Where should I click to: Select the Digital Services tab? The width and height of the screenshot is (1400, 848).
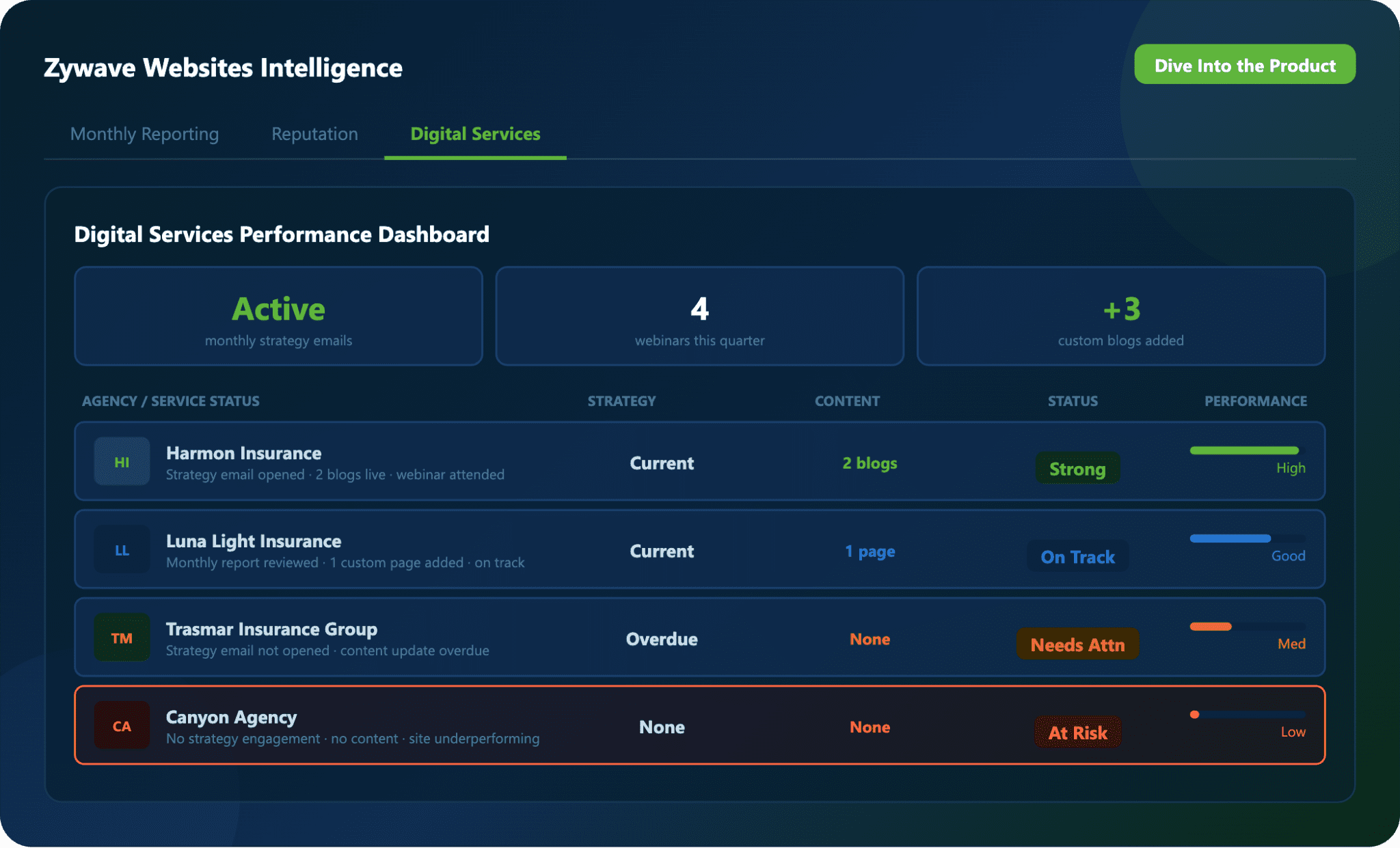click(x=475, y=134)
